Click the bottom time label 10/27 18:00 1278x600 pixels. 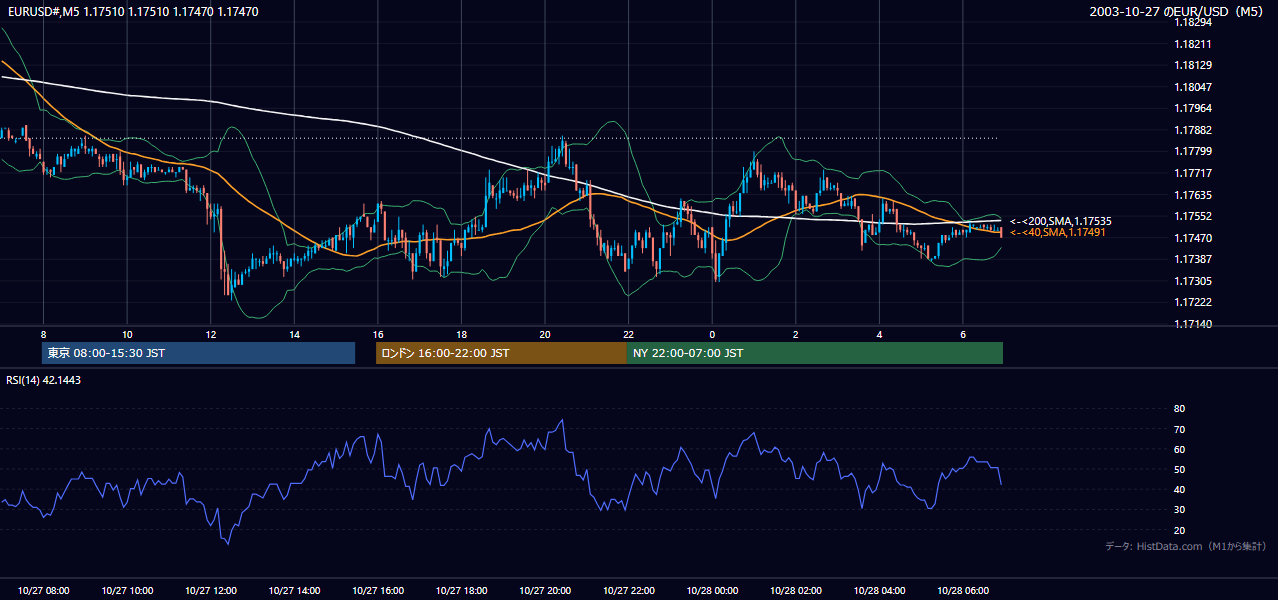tap(461, 591)
